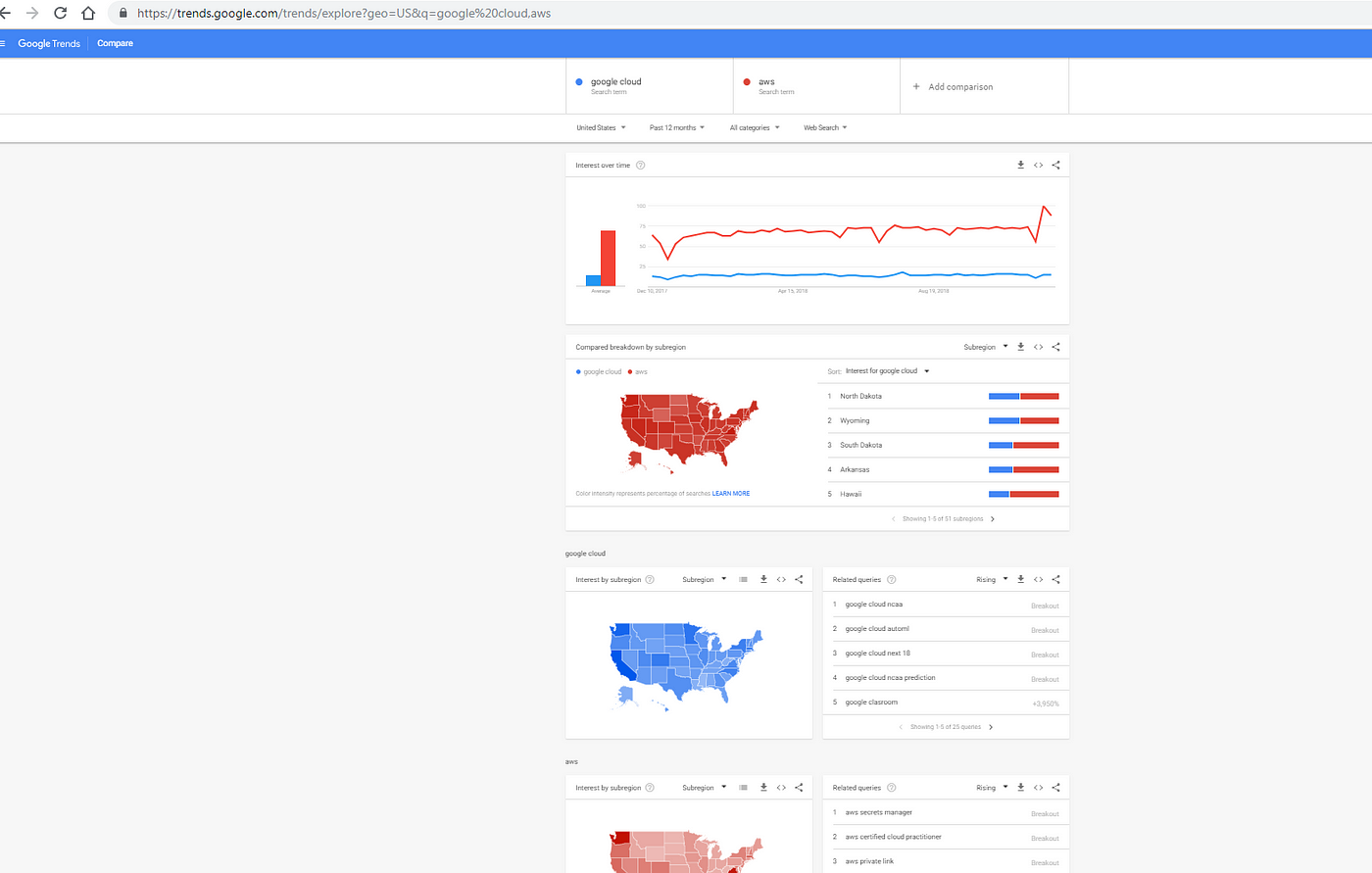The height and width of the screenshot is (873, 1372).
Task: Open Interest over time help icon
Action: [641, 165]
